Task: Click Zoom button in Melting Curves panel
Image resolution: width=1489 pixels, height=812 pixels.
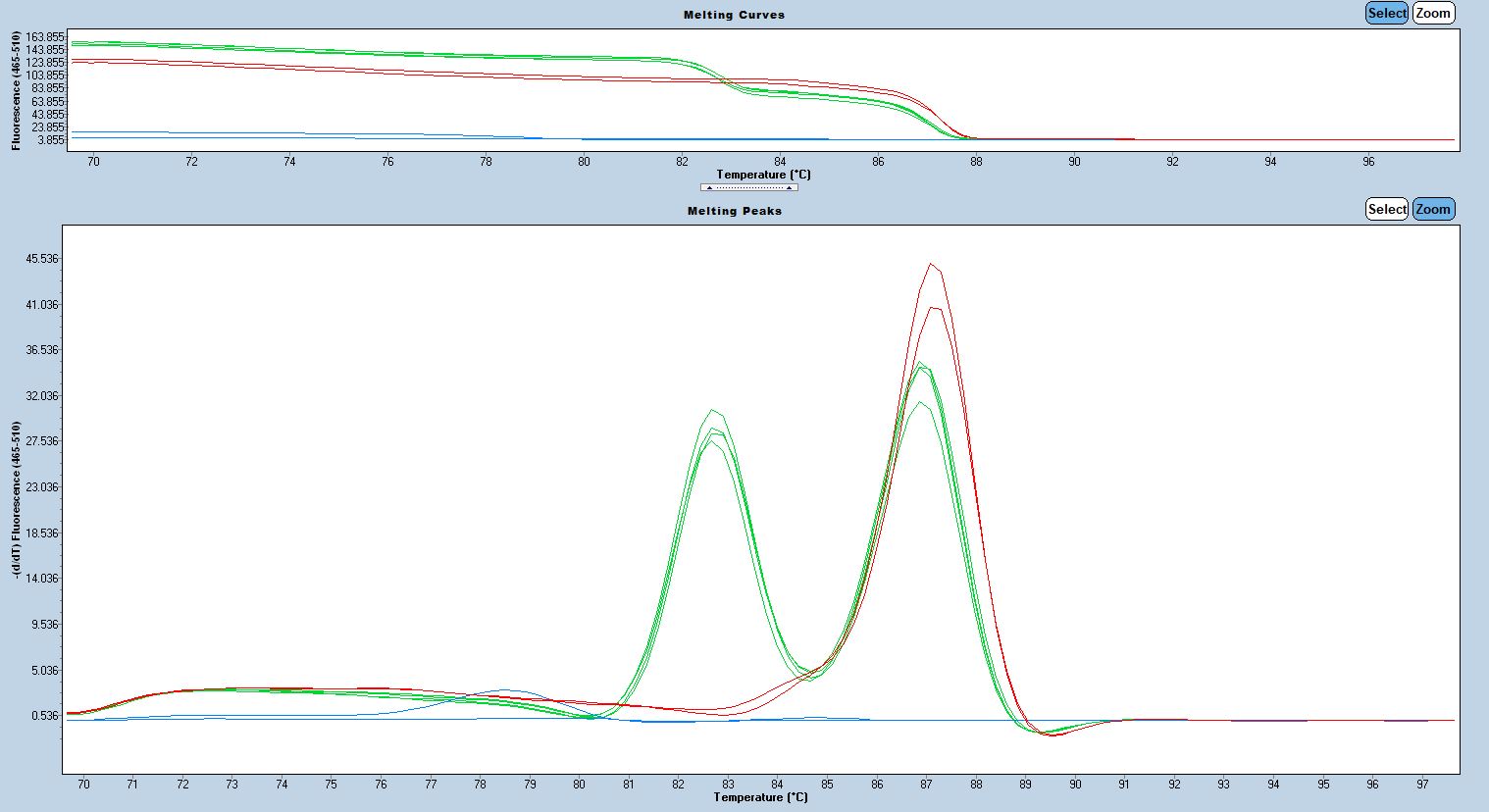Action: click(x=1433, y=13)
